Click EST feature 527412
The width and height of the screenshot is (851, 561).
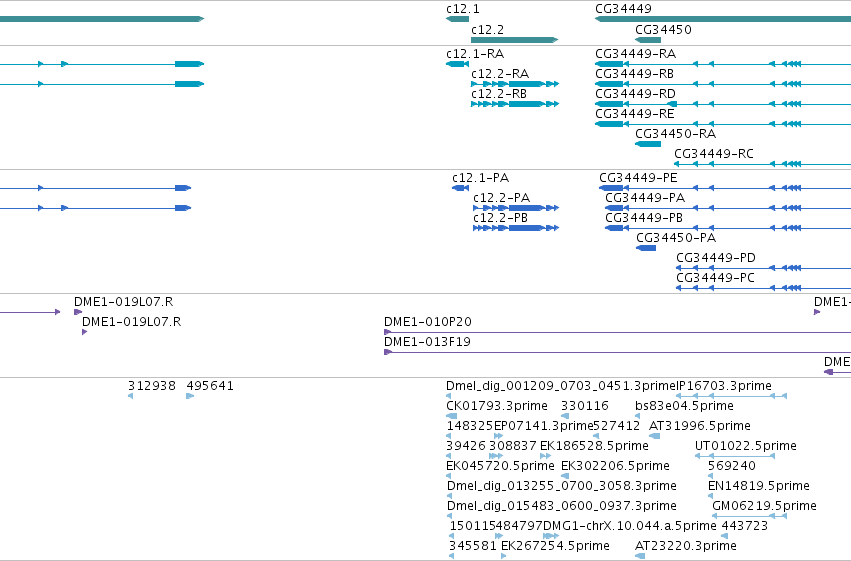(x=617, y=427)
